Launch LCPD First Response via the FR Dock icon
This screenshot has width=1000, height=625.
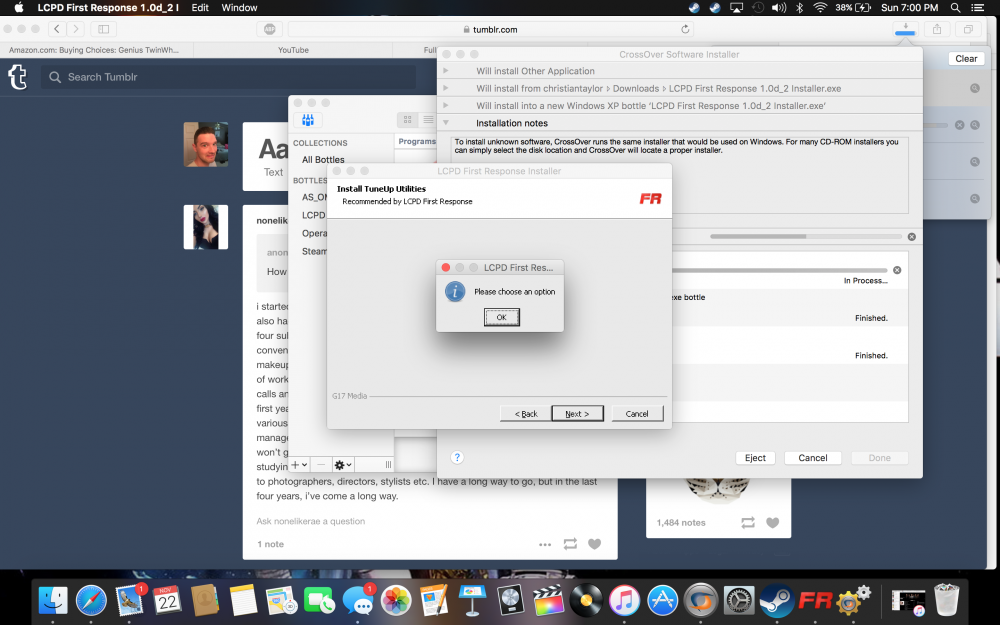coord(814,600)
